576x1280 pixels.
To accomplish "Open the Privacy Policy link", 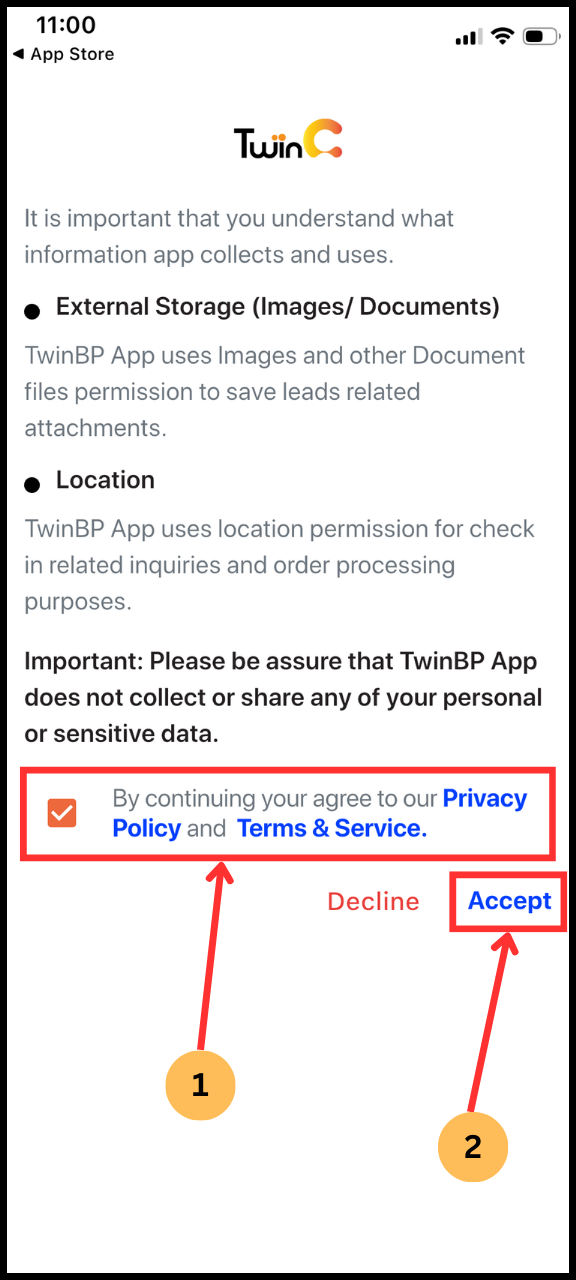I will pos(320,813).
